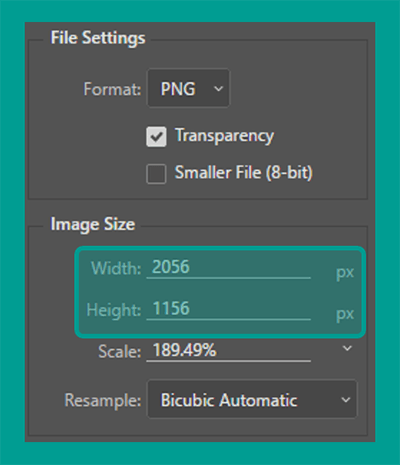The image size is (400, 465).
Task: Click the Format label
Action: point(112,89)
